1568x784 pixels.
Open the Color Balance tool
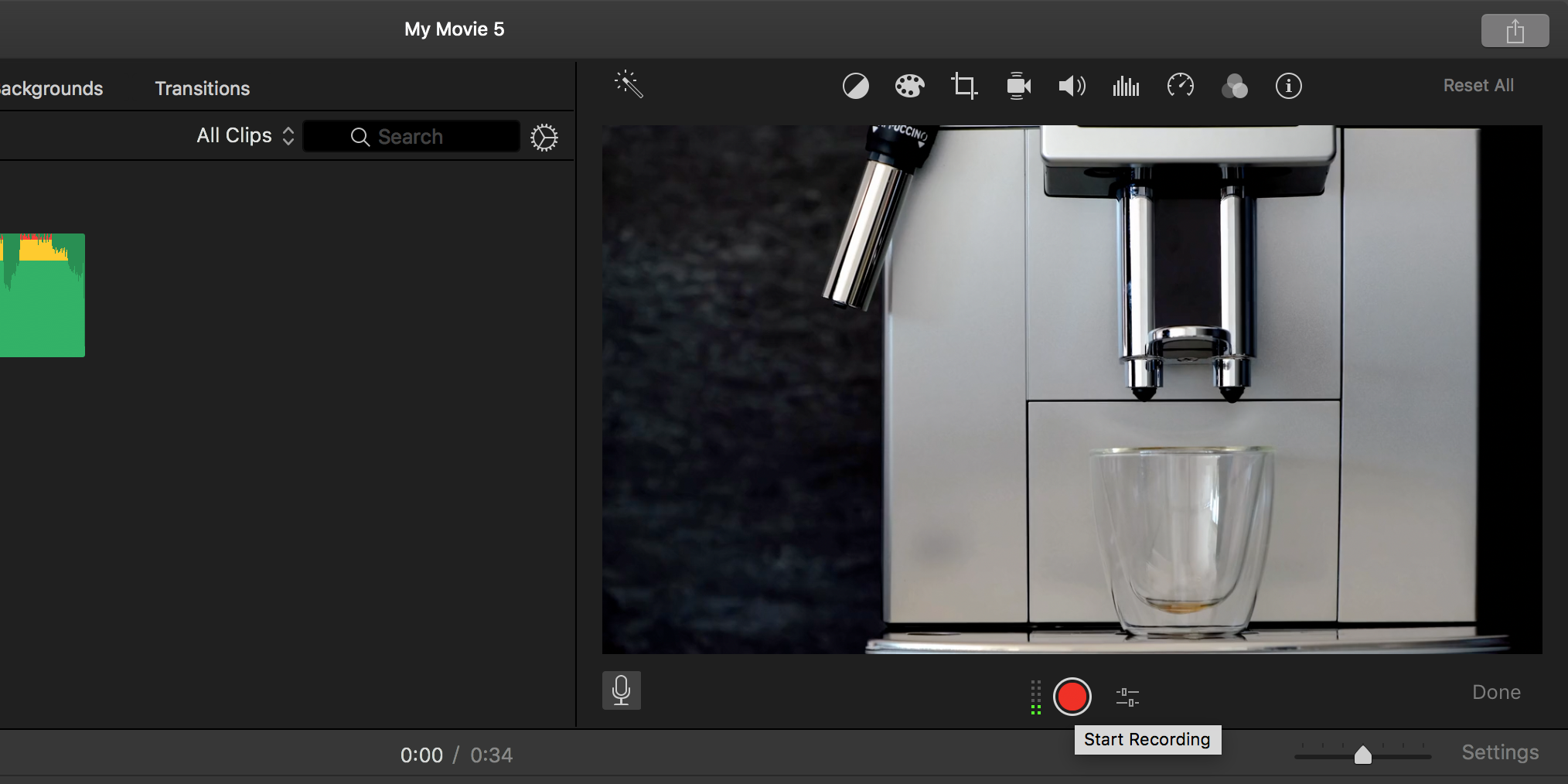coord(855,86)
